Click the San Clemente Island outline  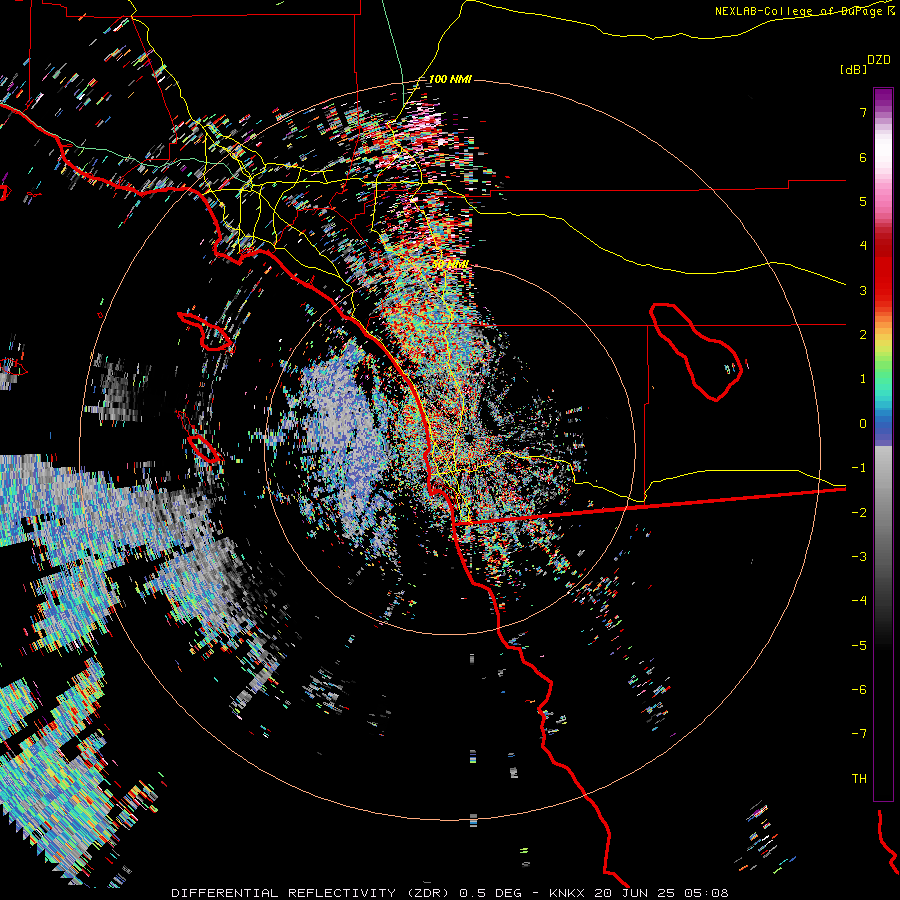pos(204,449)
